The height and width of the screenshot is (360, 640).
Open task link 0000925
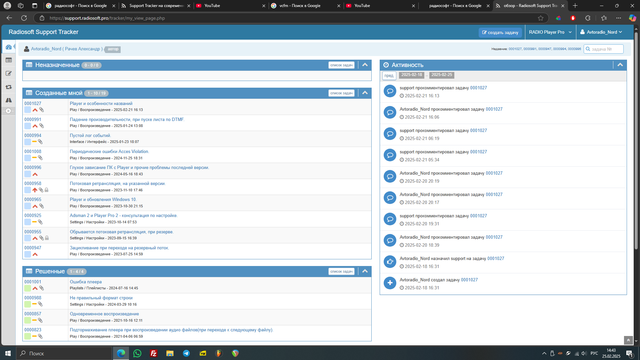coord(33,216)
